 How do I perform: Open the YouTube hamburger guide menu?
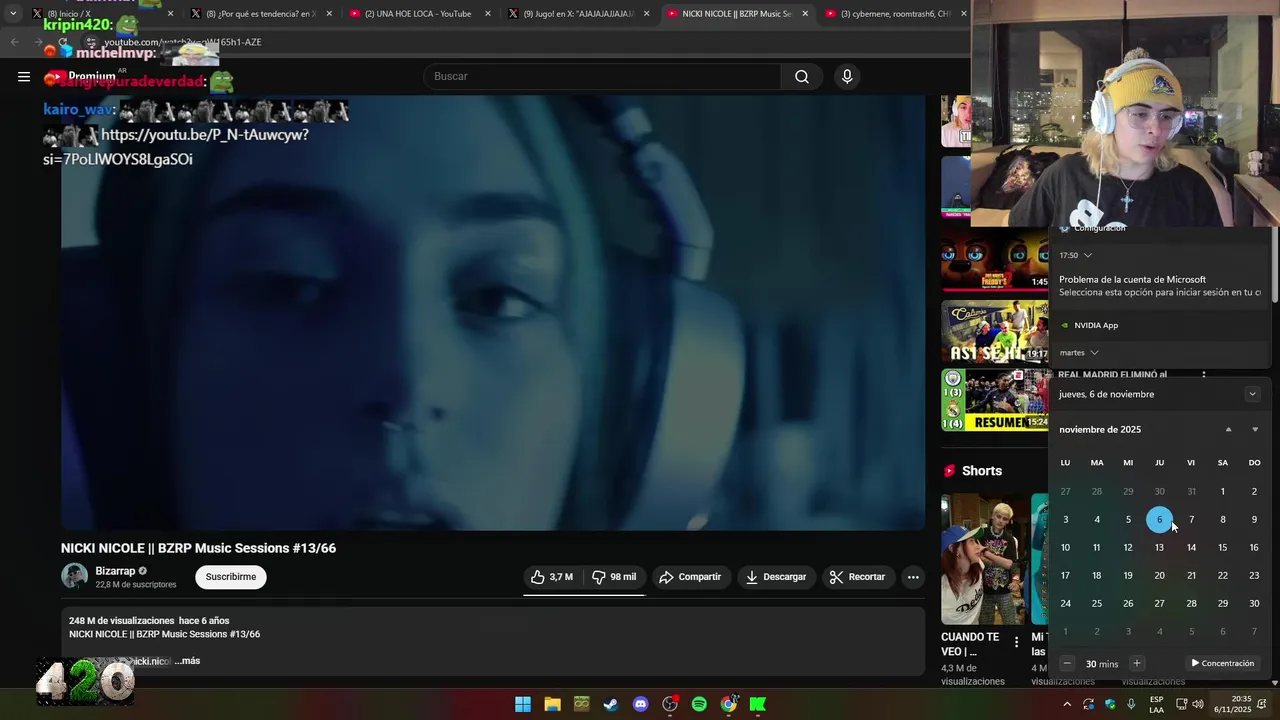click(x=24, y=76)
